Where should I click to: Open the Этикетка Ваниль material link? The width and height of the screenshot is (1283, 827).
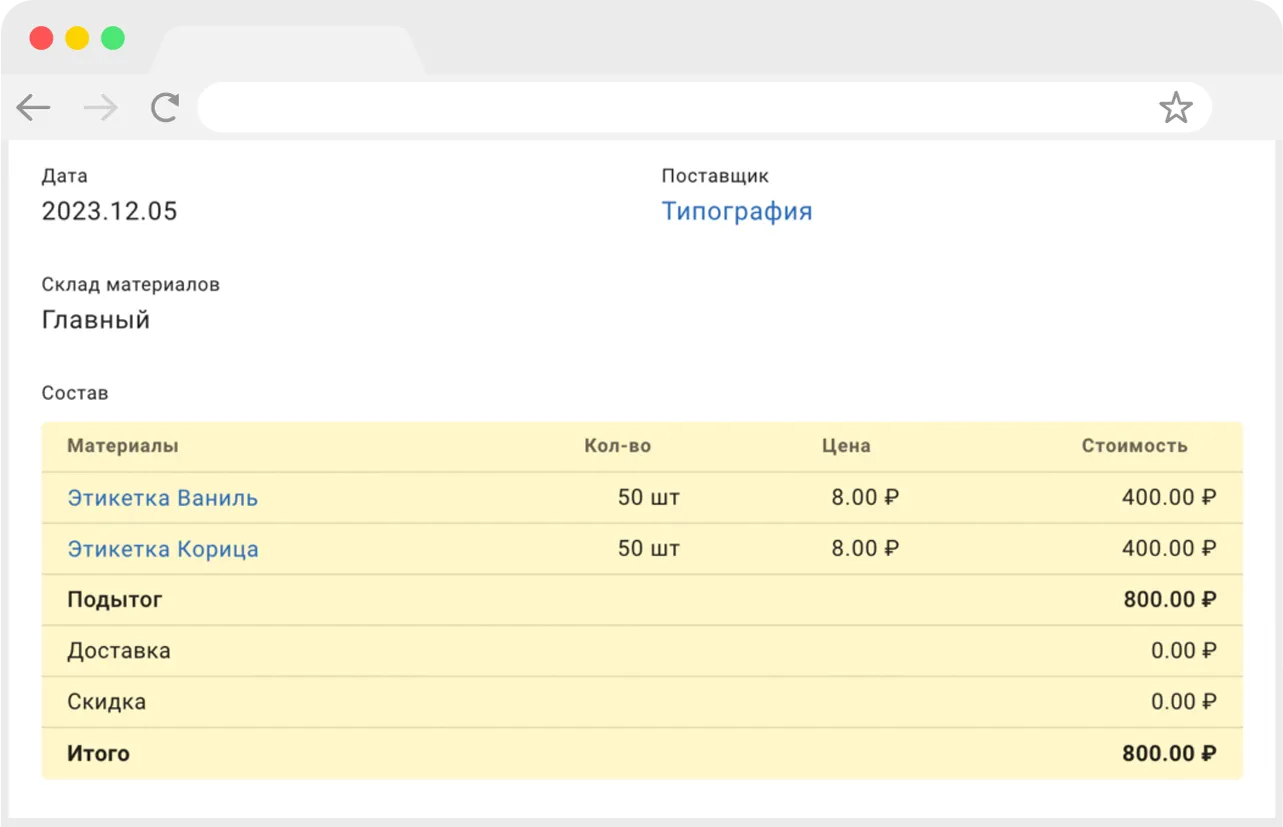[x=163, y=498]
